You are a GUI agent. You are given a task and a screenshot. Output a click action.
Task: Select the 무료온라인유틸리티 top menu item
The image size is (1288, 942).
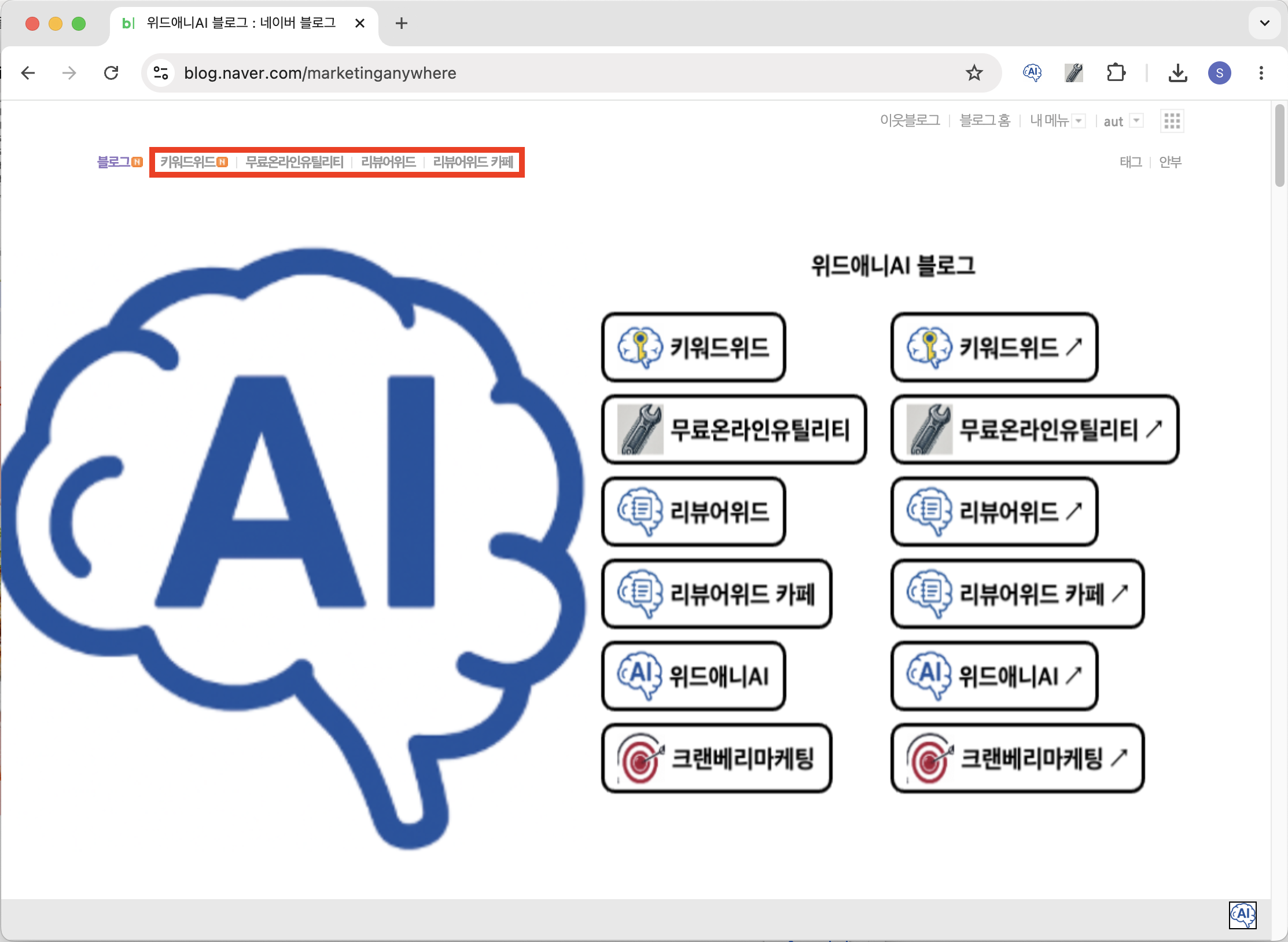(295, 162)
